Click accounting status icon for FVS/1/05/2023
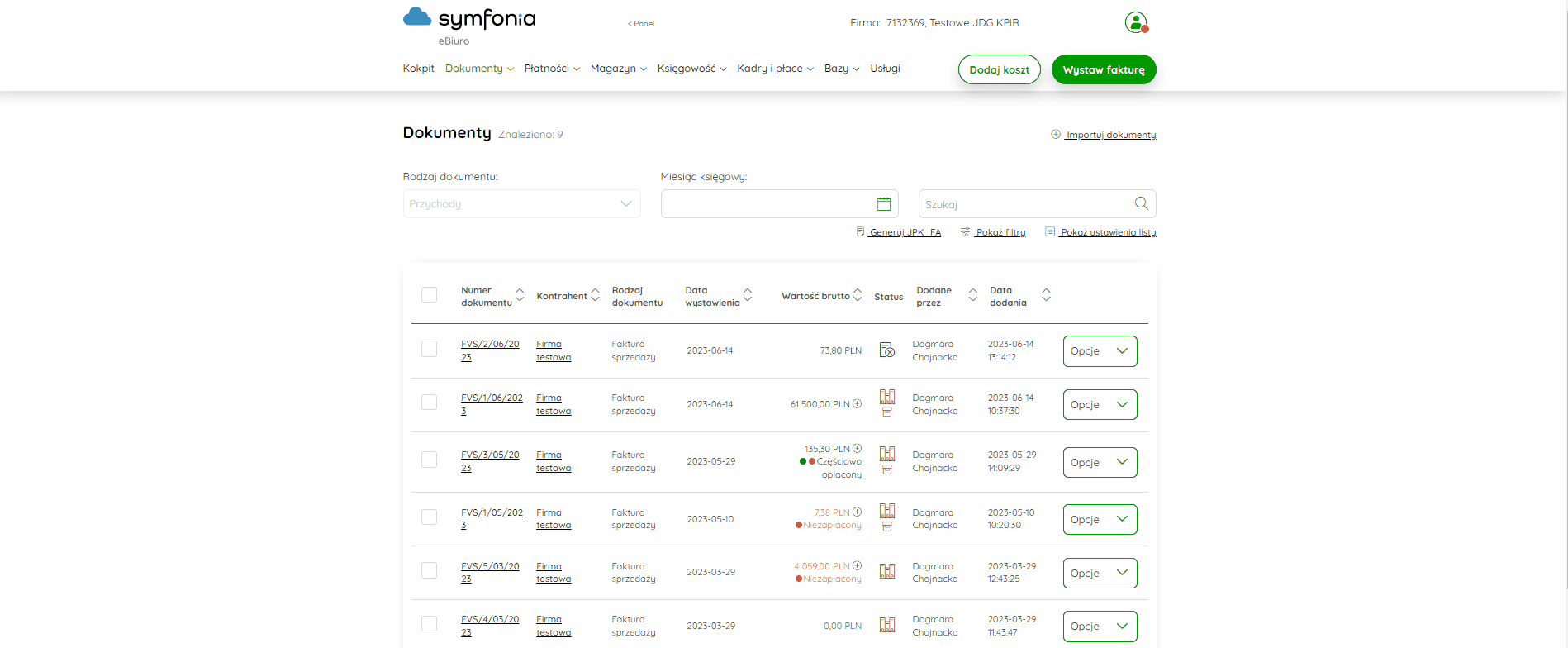 887,511
